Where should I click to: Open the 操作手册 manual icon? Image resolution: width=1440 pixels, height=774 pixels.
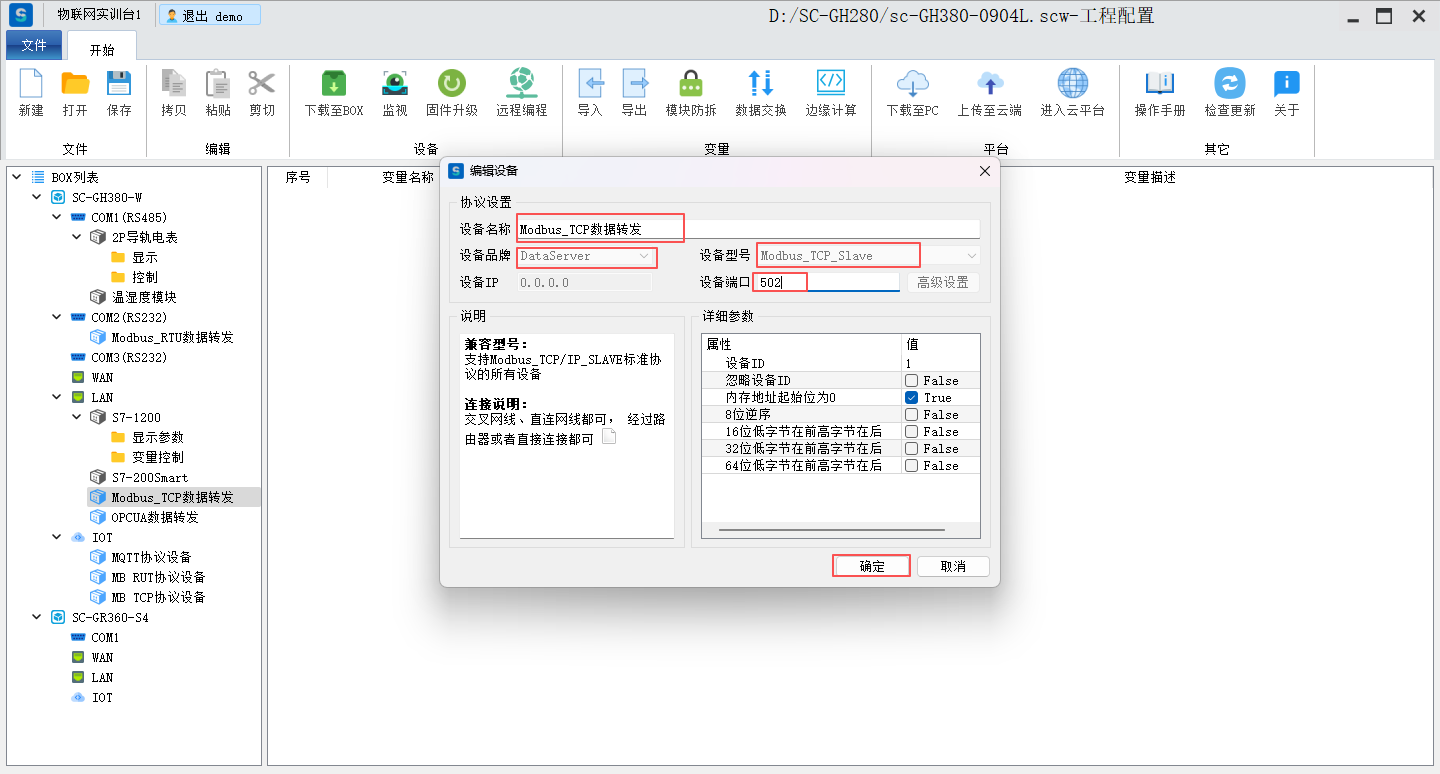pyautogui.click(x=1159, y=84)
